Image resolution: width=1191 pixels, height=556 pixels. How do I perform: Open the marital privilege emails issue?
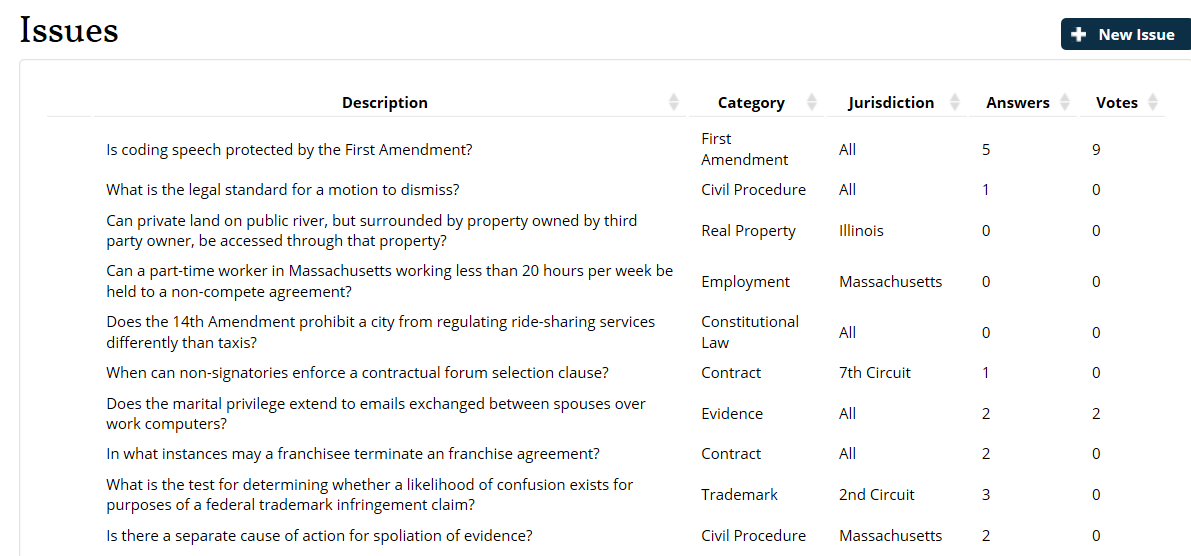pos(376,414)
